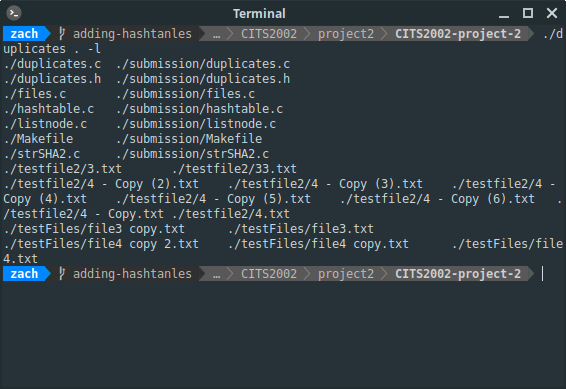The width and height of the screenshot is (566, 389).
Task: Click ./testfile2/33.txt in the output
Action: tap(234, 169)
